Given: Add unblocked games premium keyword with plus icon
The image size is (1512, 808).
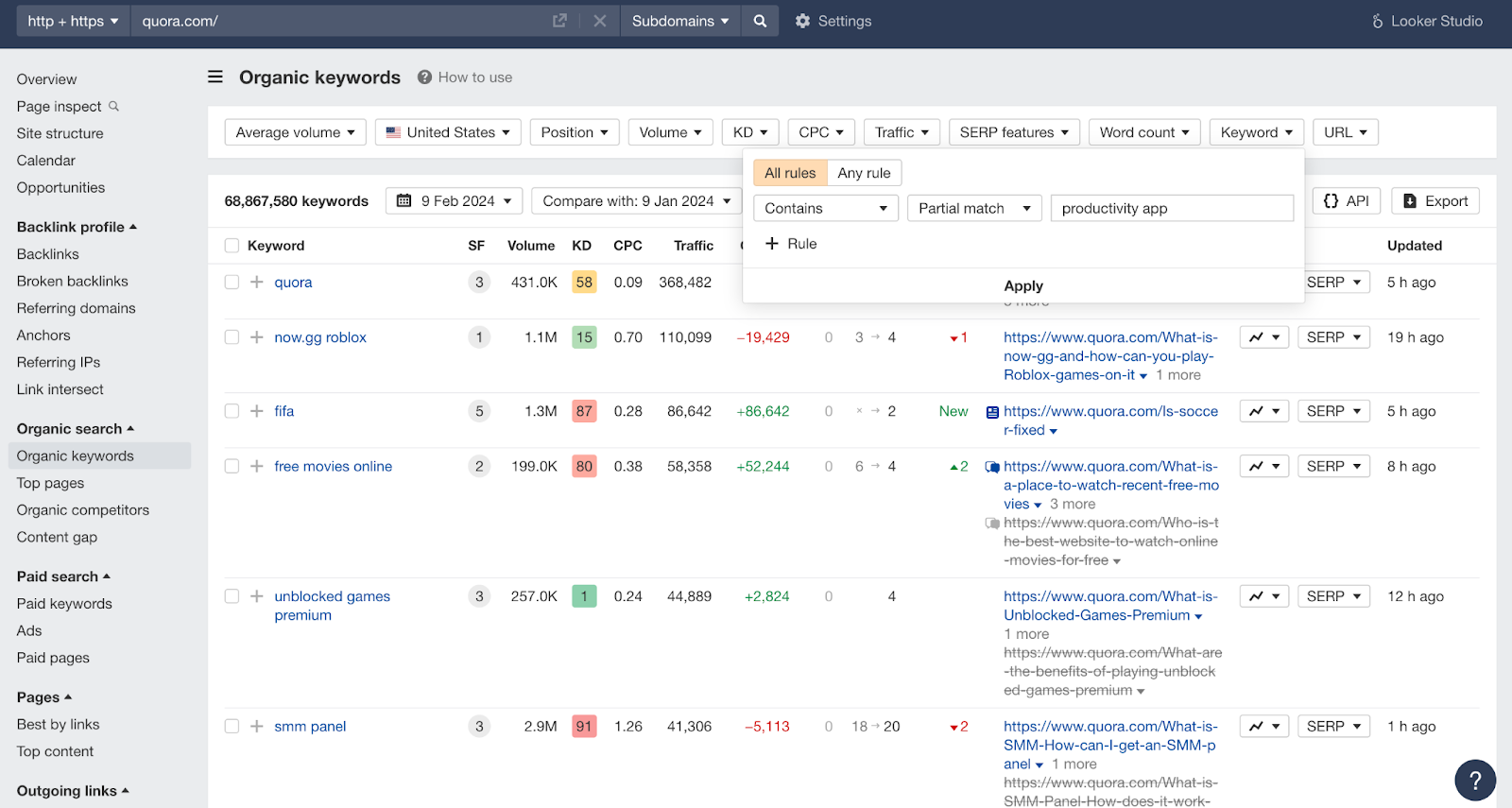Looking at the screenshot, I should [x=256, y=596].
